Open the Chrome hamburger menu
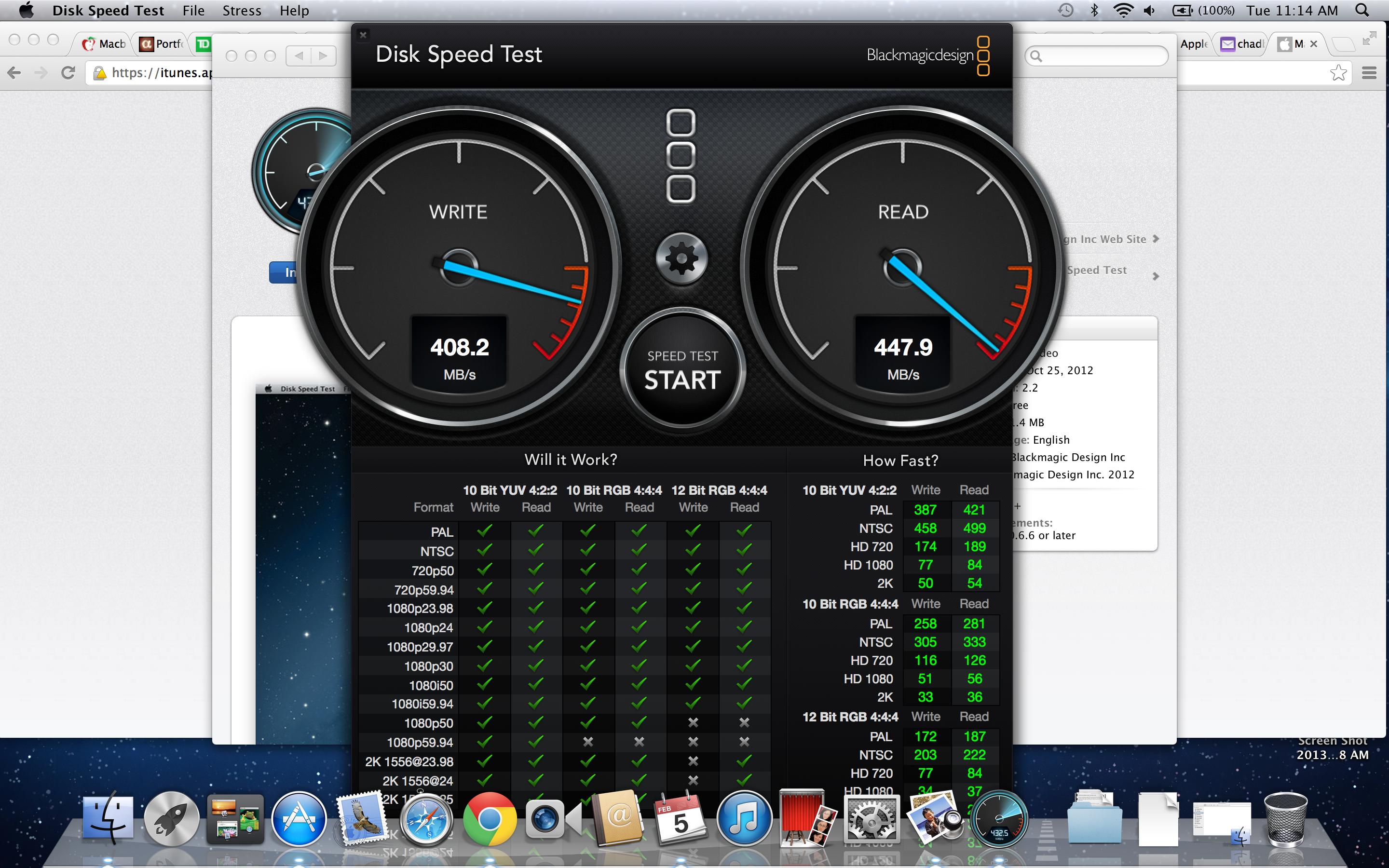Image resolution: width=1389 pixels, height=868 pixels. pyautogui.click(x=1369, y=73)
